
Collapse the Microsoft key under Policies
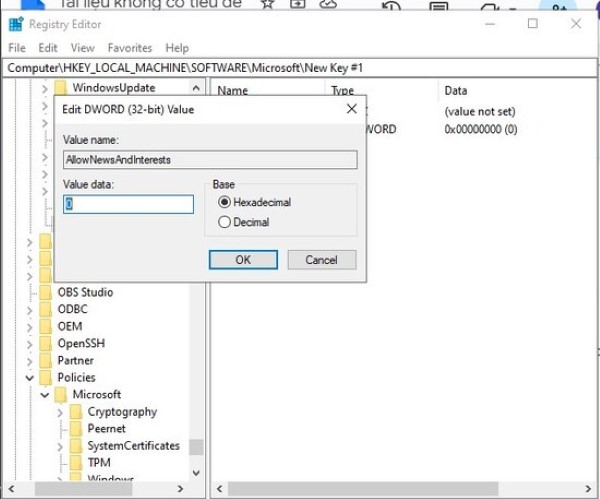click(x=45, y=394)
